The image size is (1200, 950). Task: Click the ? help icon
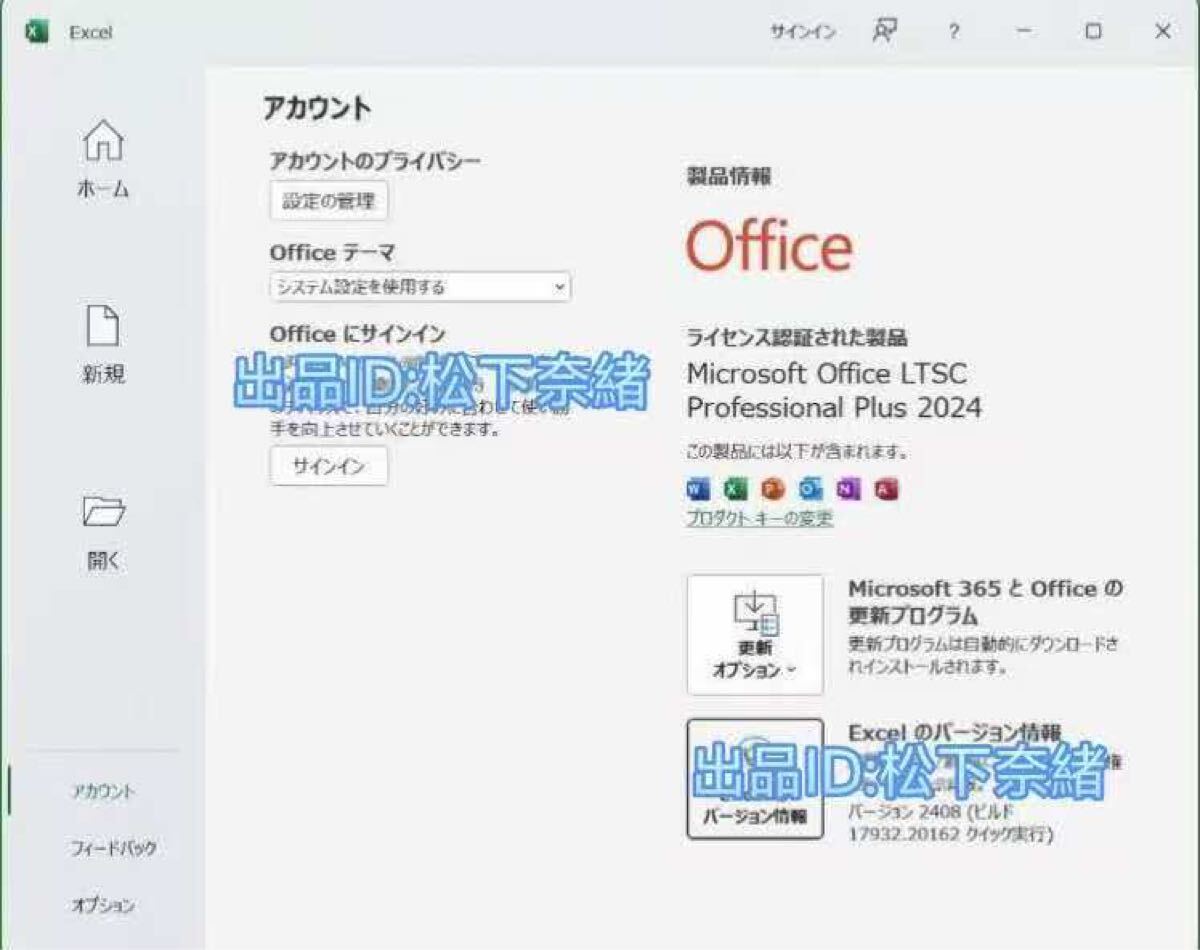tap(954, 32)
